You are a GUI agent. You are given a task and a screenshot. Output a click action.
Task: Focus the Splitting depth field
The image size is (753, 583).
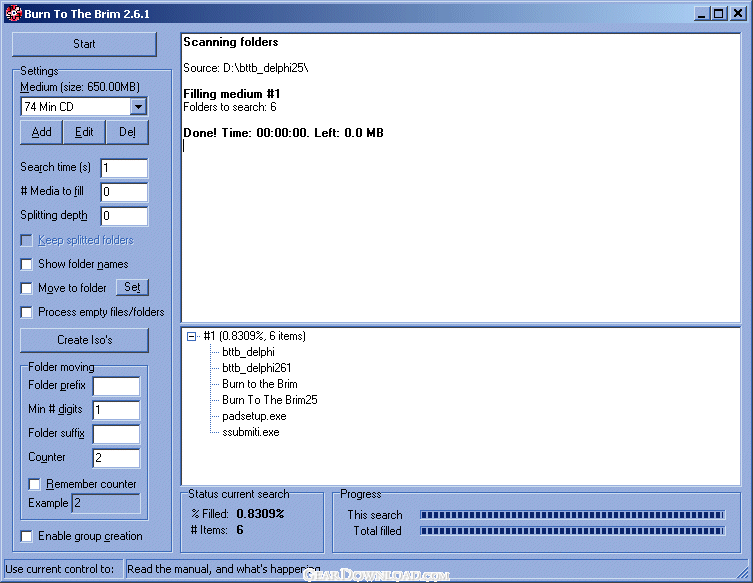[124, 216]
